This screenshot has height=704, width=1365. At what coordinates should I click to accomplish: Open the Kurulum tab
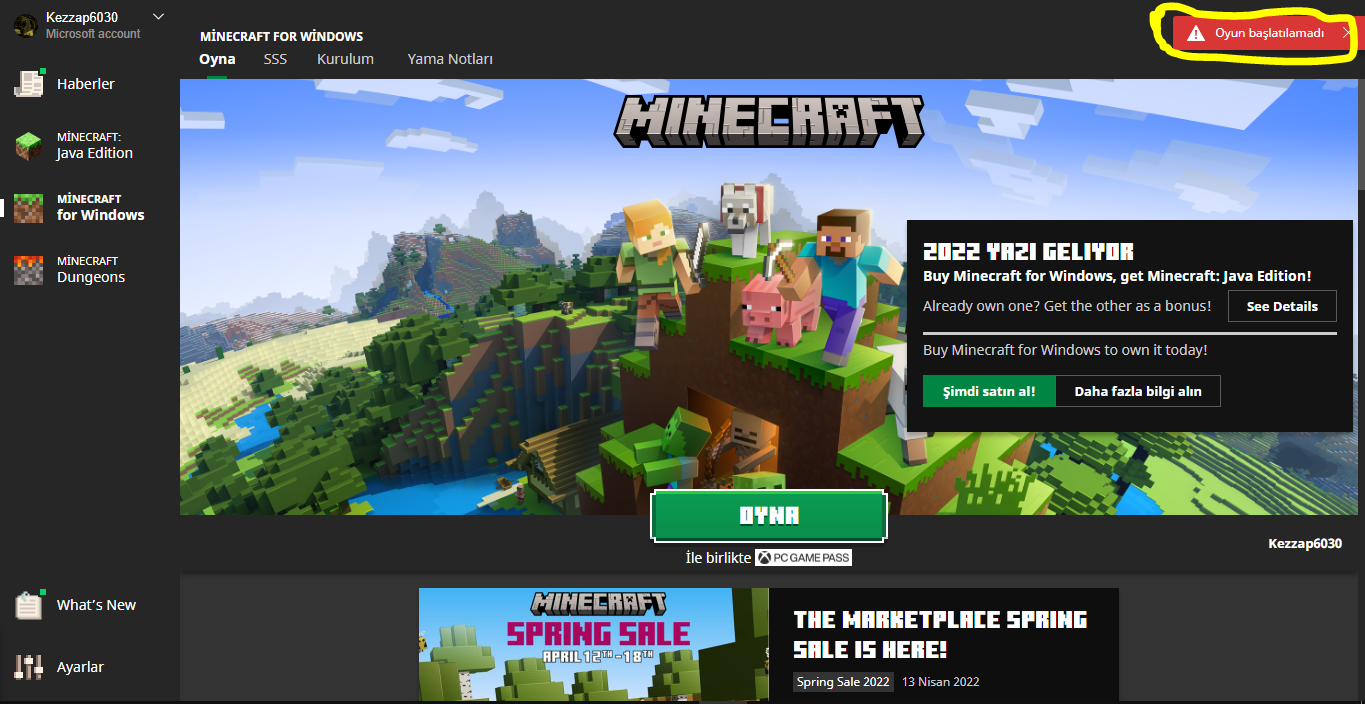coord(345,59)
